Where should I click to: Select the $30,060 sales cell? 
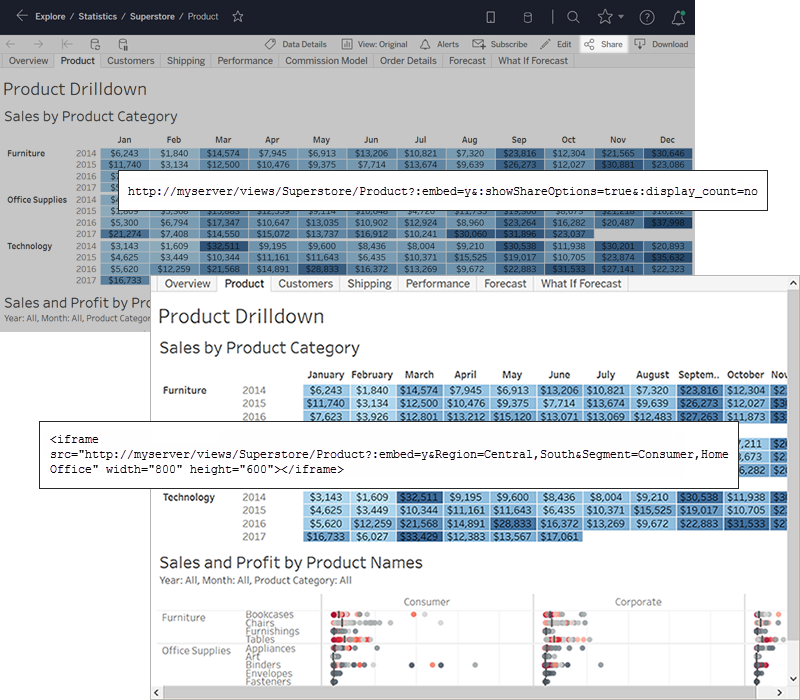pyautogui.click(x=470, y=234)
